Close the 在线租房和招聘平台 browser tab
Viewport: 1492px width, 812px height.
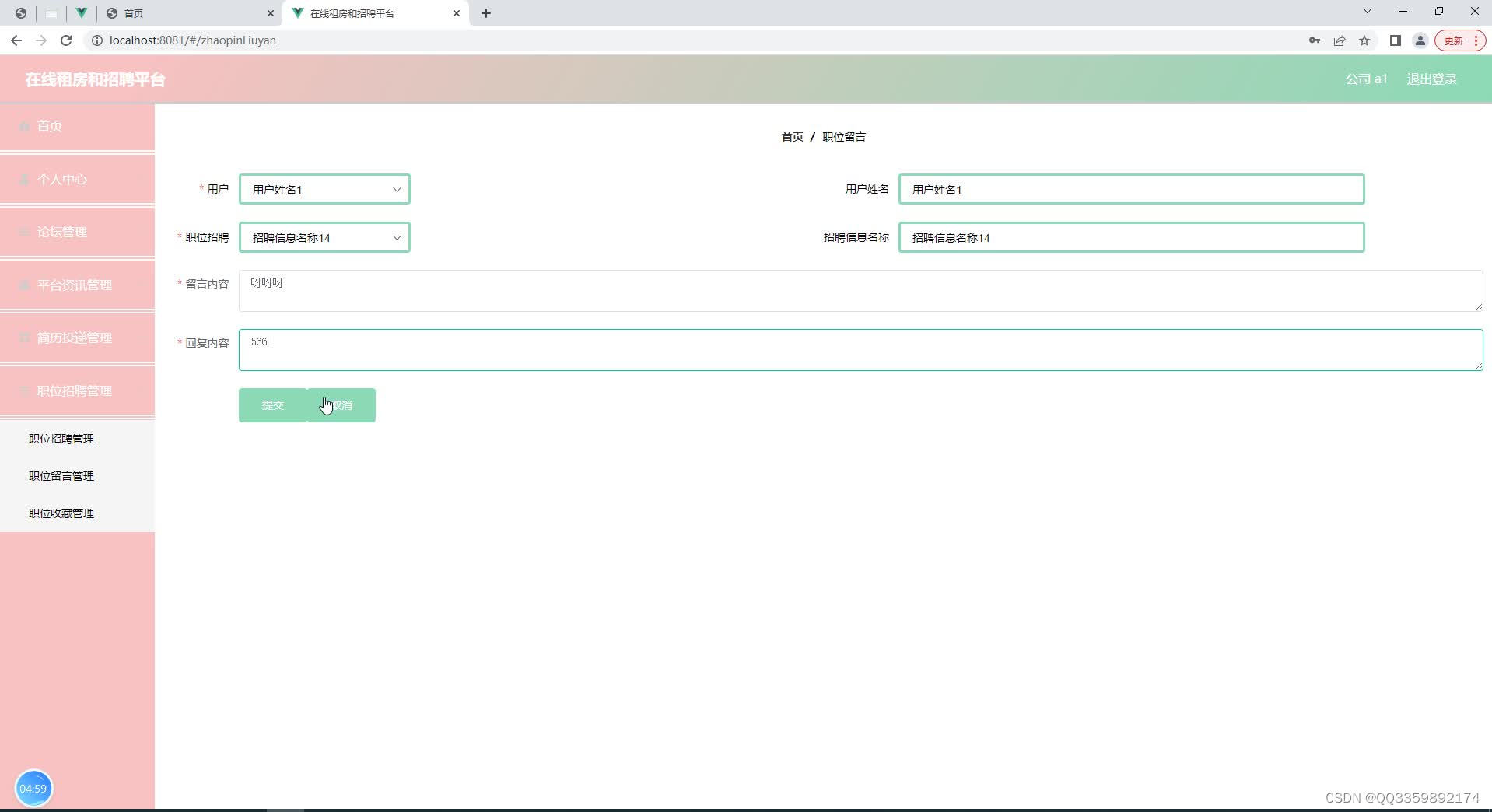pos(457,13)
